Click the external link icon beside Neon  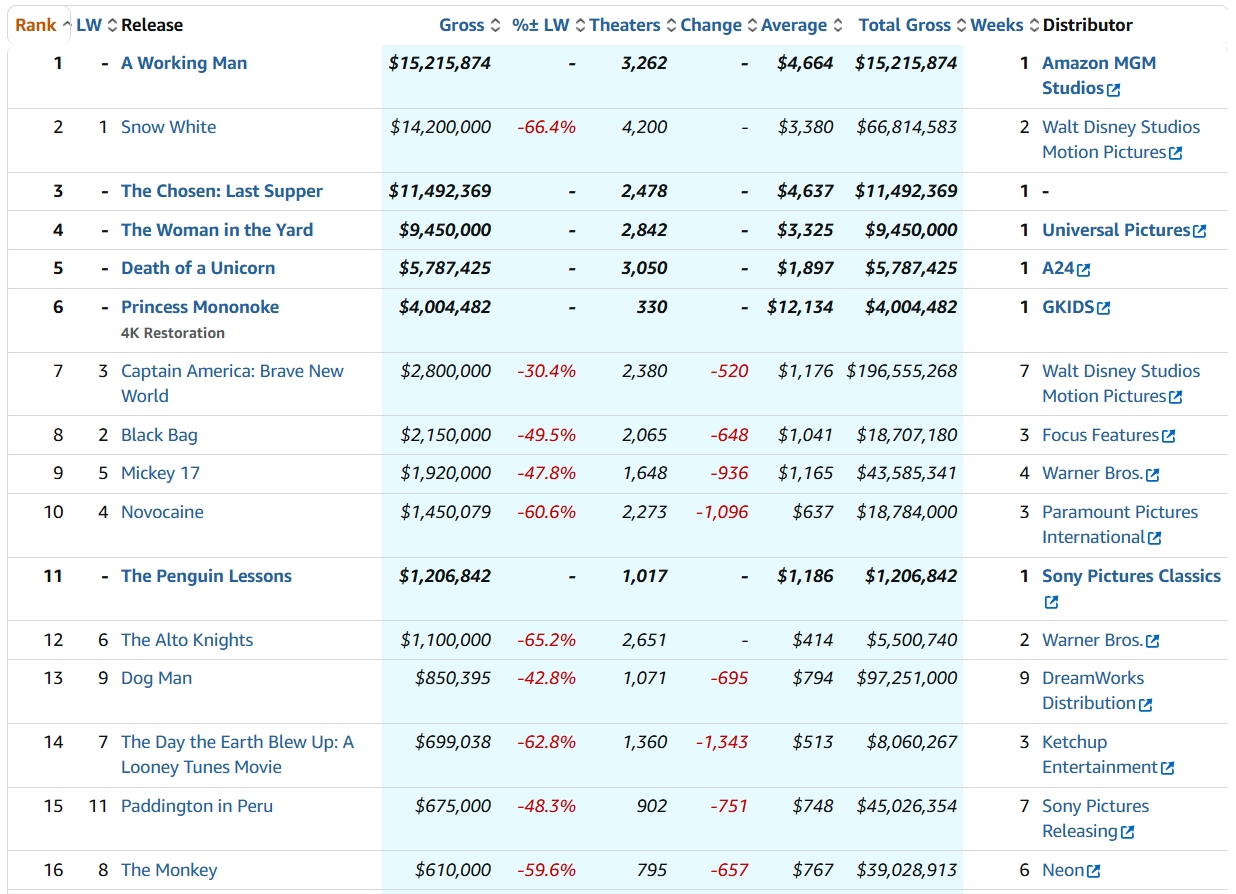point(1094,871)
